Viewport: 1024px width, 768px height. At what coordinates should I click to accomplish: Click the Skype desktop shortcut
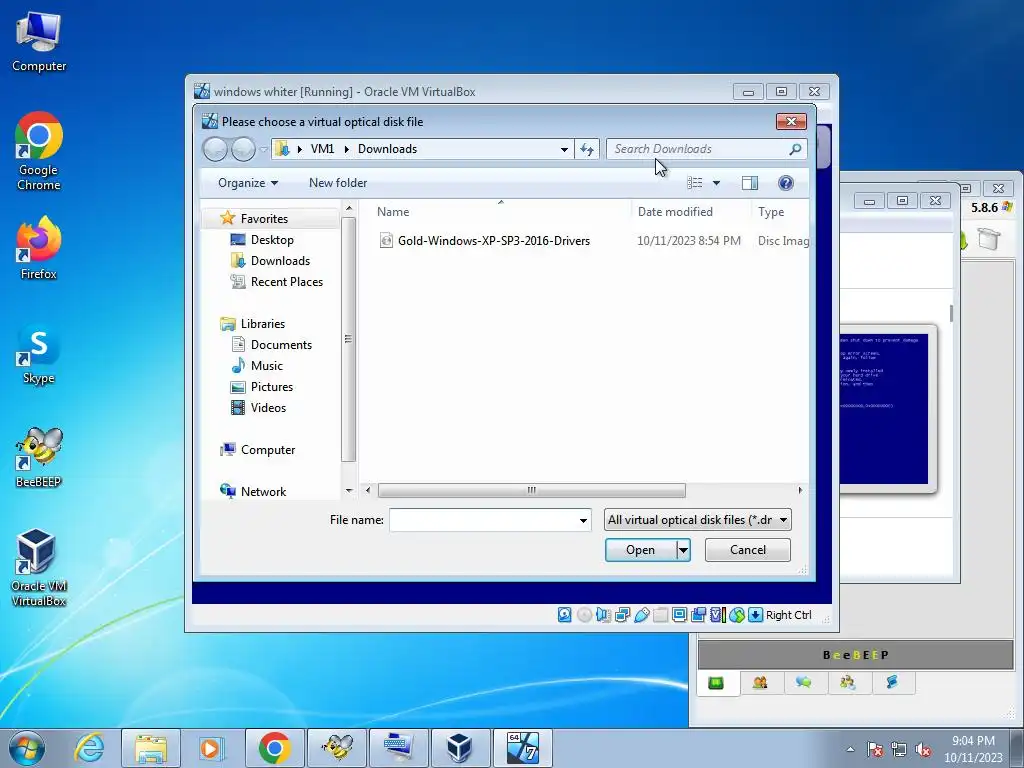[39, 355]
